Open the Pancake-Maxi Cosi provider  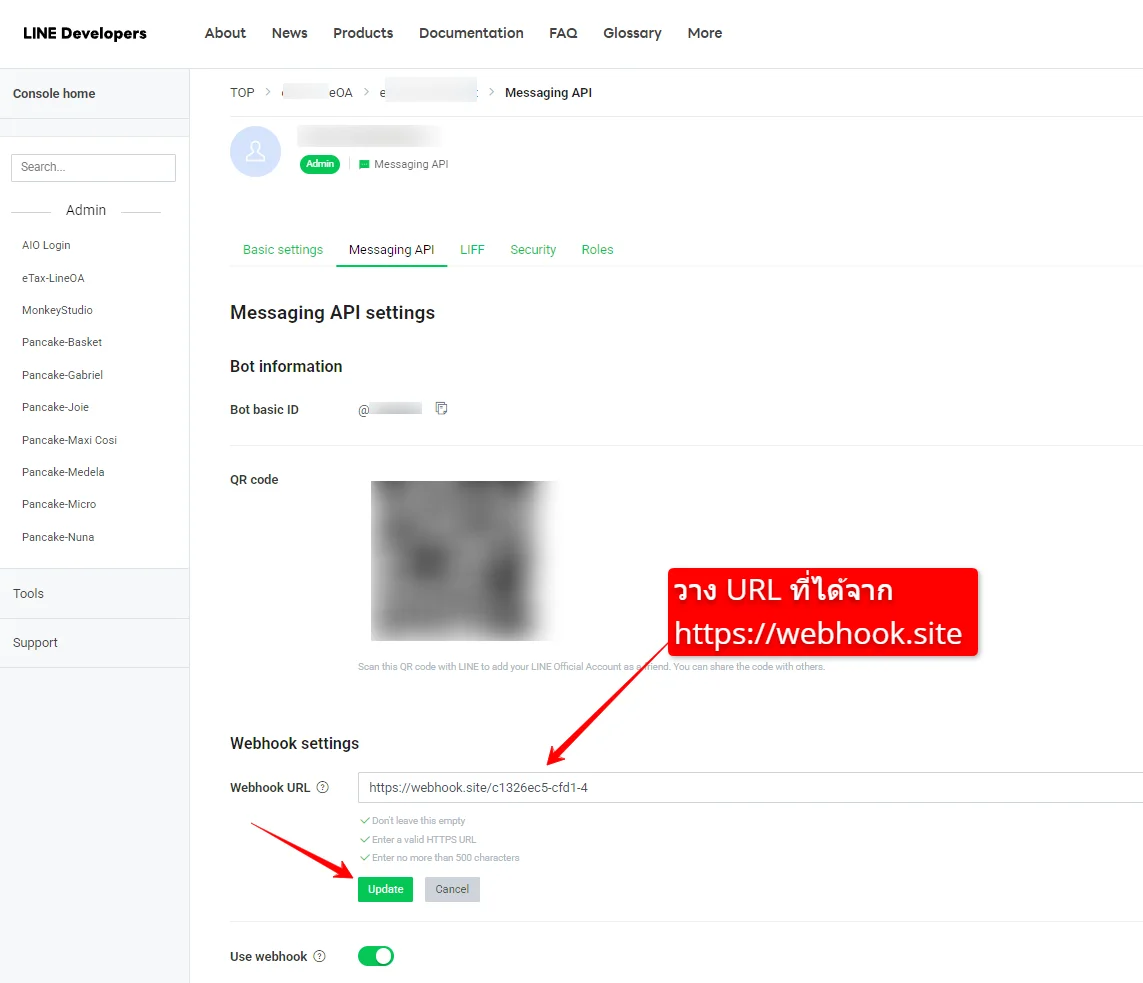click(69, 439)
